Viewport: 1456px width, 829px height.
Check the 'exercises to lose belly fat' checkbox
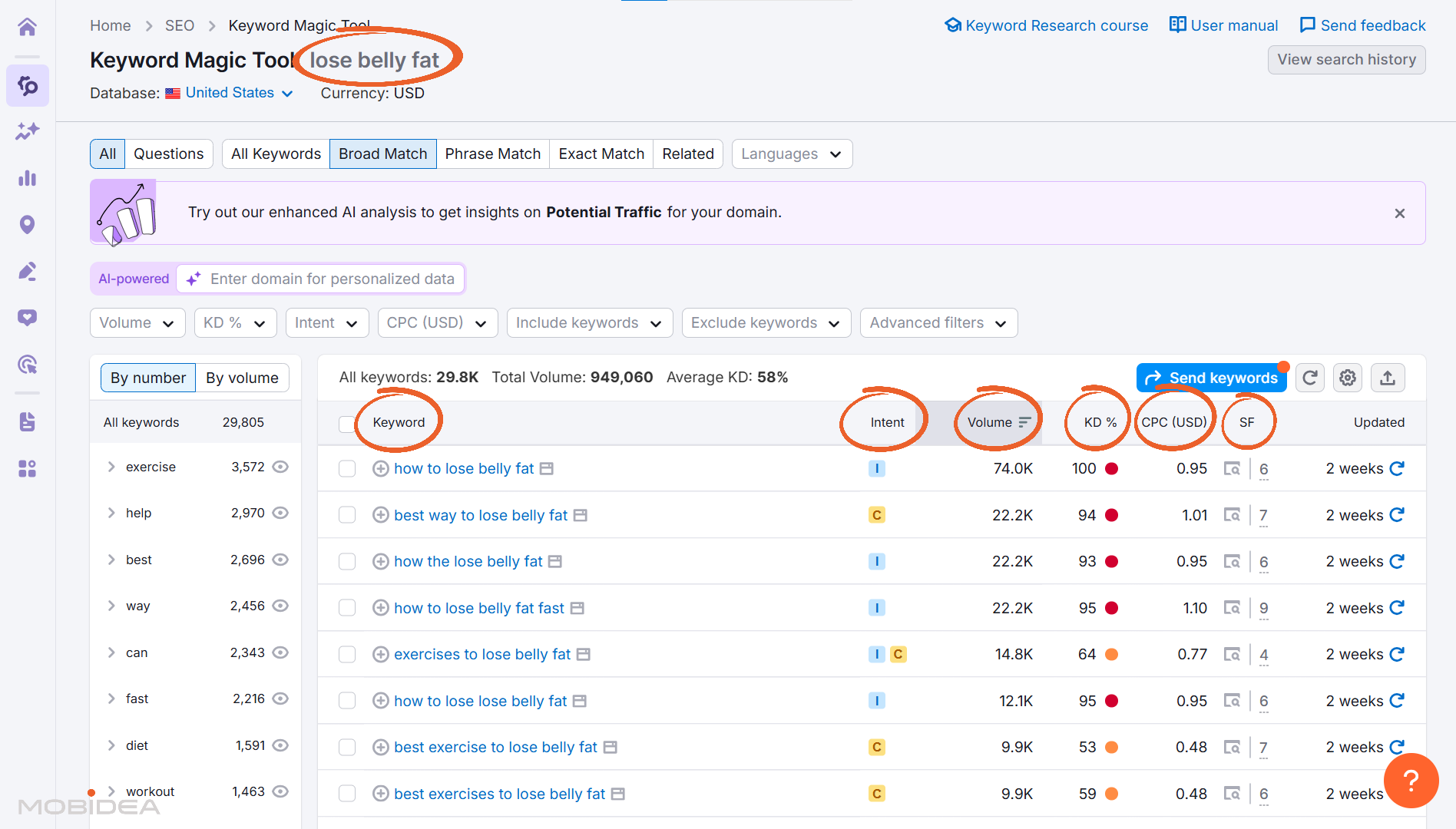tap(347, 654)
